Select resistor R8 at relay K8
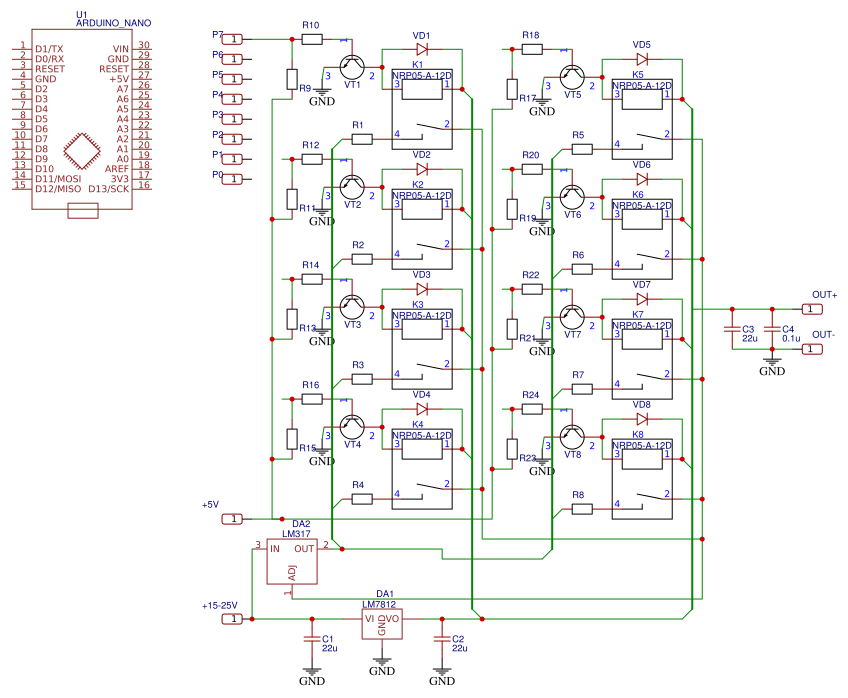The image size is (848, 698). 581,509
